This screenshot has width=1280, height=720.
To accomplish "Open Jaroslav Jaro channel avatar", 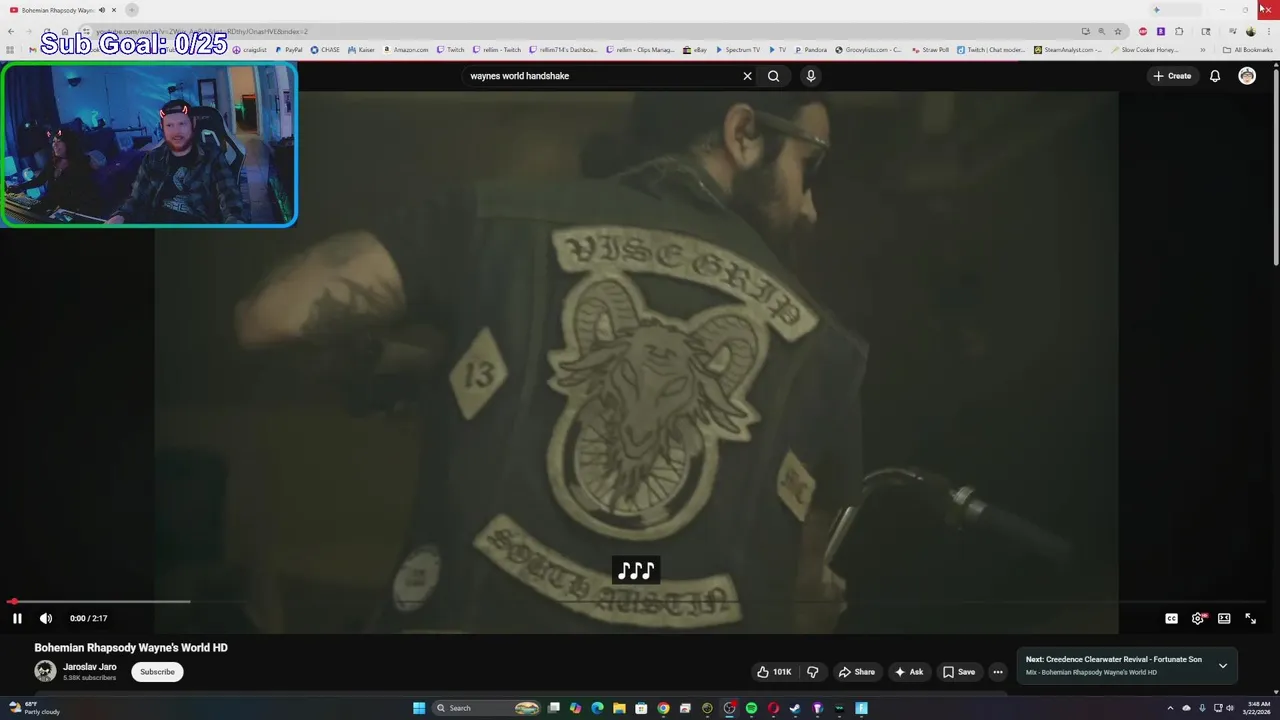I will [45, 671].
